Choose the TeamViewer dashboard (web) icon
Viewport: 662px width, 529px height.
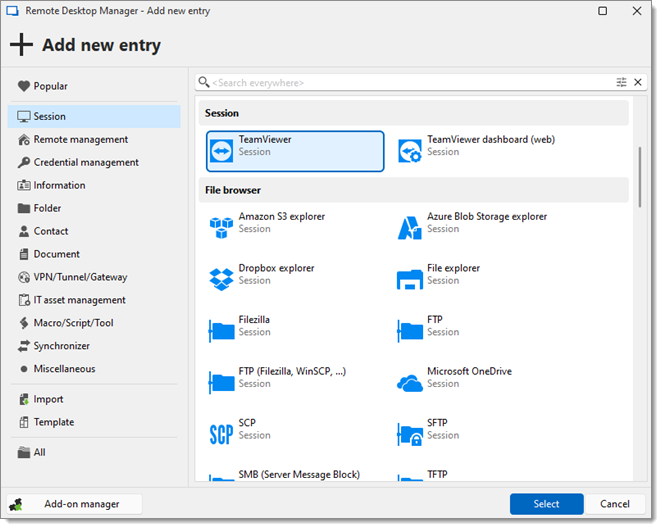[410, 151]
